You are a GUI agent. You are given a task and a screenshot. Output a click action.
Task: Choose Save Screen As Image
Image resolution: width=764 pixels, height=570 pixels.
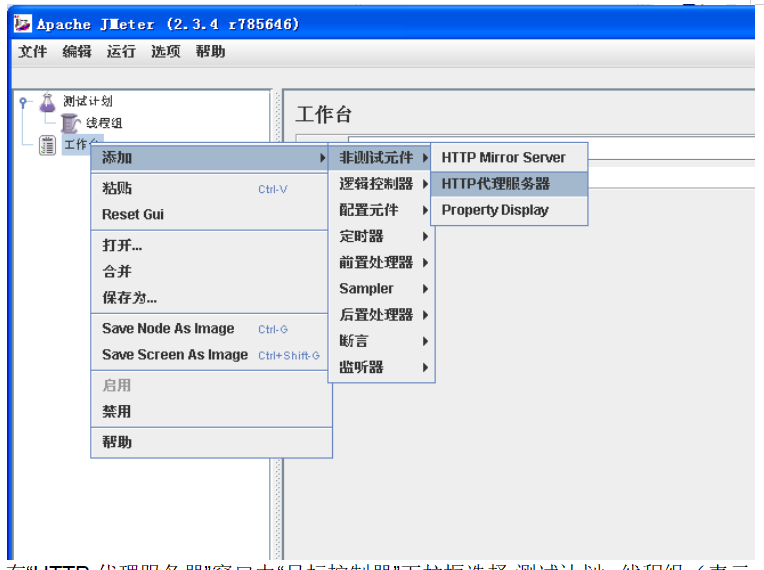click(x=210, y=355)
